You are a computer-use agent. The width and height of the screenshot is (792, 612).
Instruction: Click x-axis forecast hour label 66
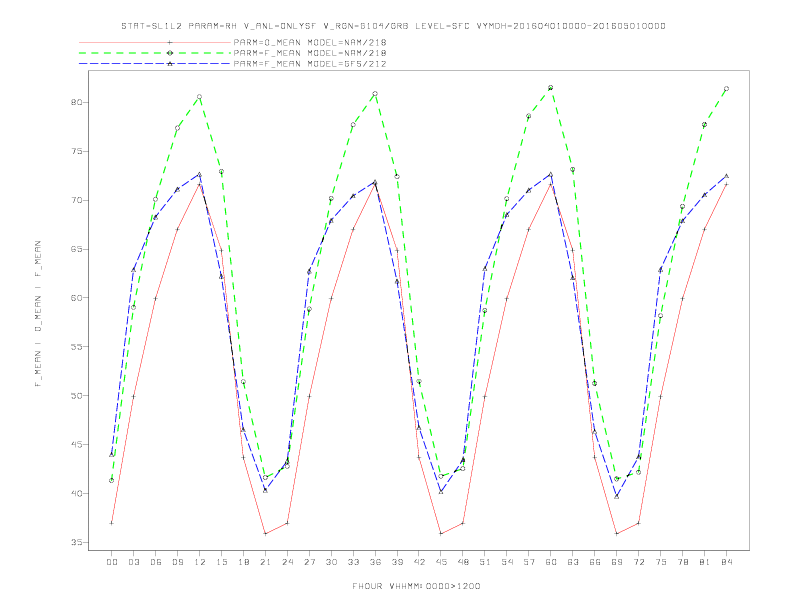595,562
